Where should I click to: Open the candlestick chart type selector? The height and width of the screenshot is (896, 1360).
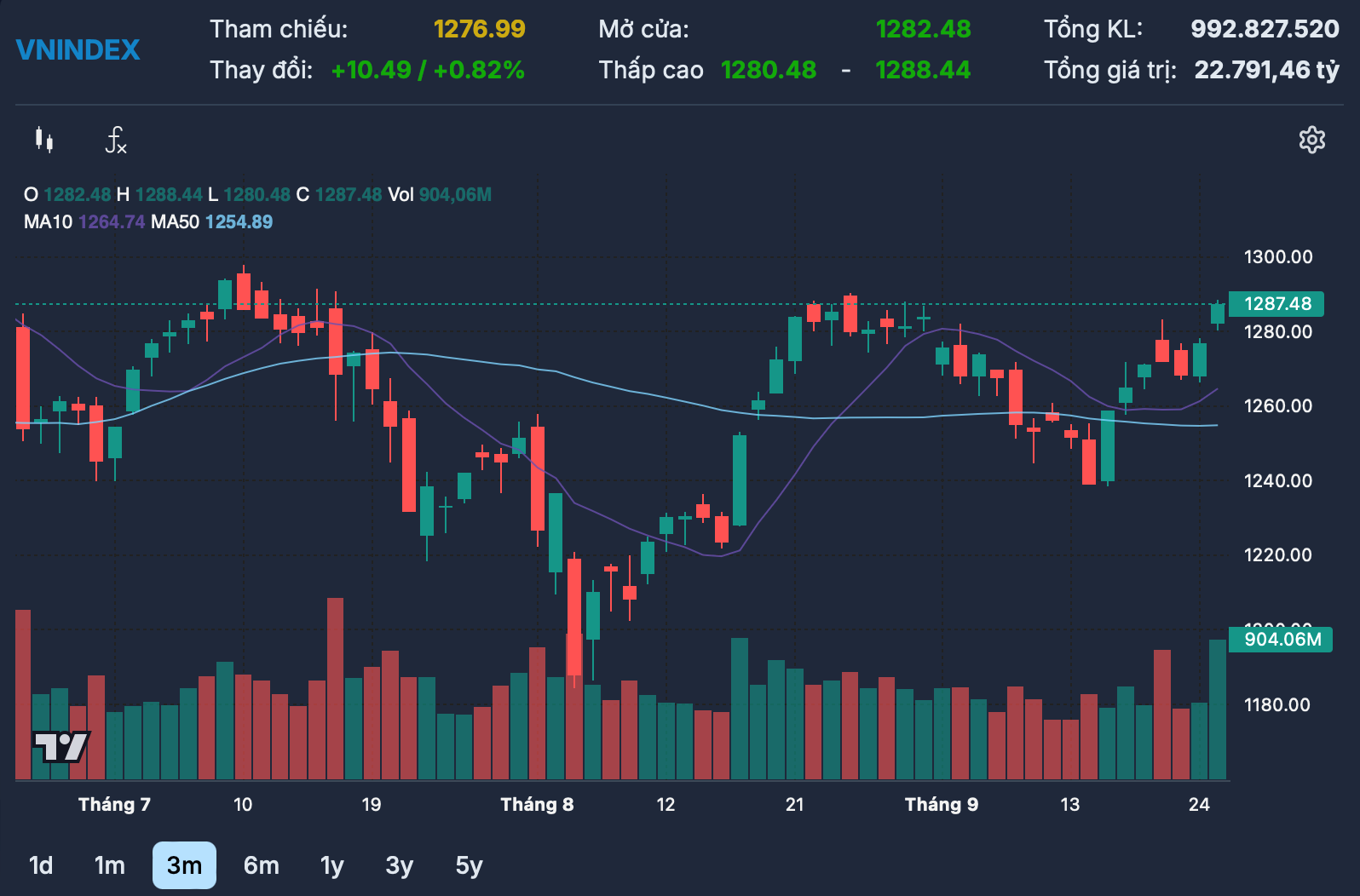44,140
